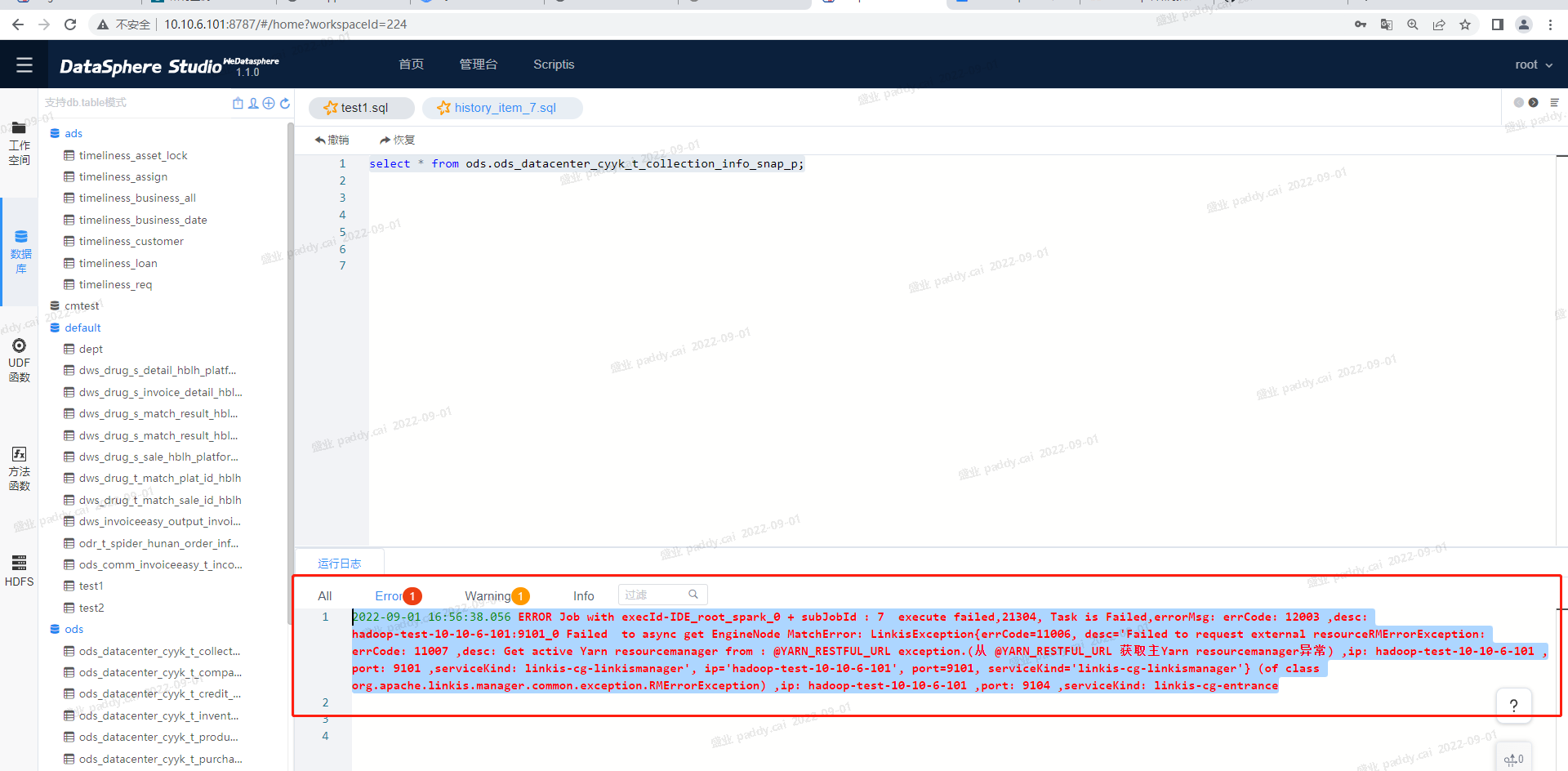Create new item with plus icon above database tree
The width and height of the screenshot is (1568, 771).
pyautogui.click(x=269, y=103)
